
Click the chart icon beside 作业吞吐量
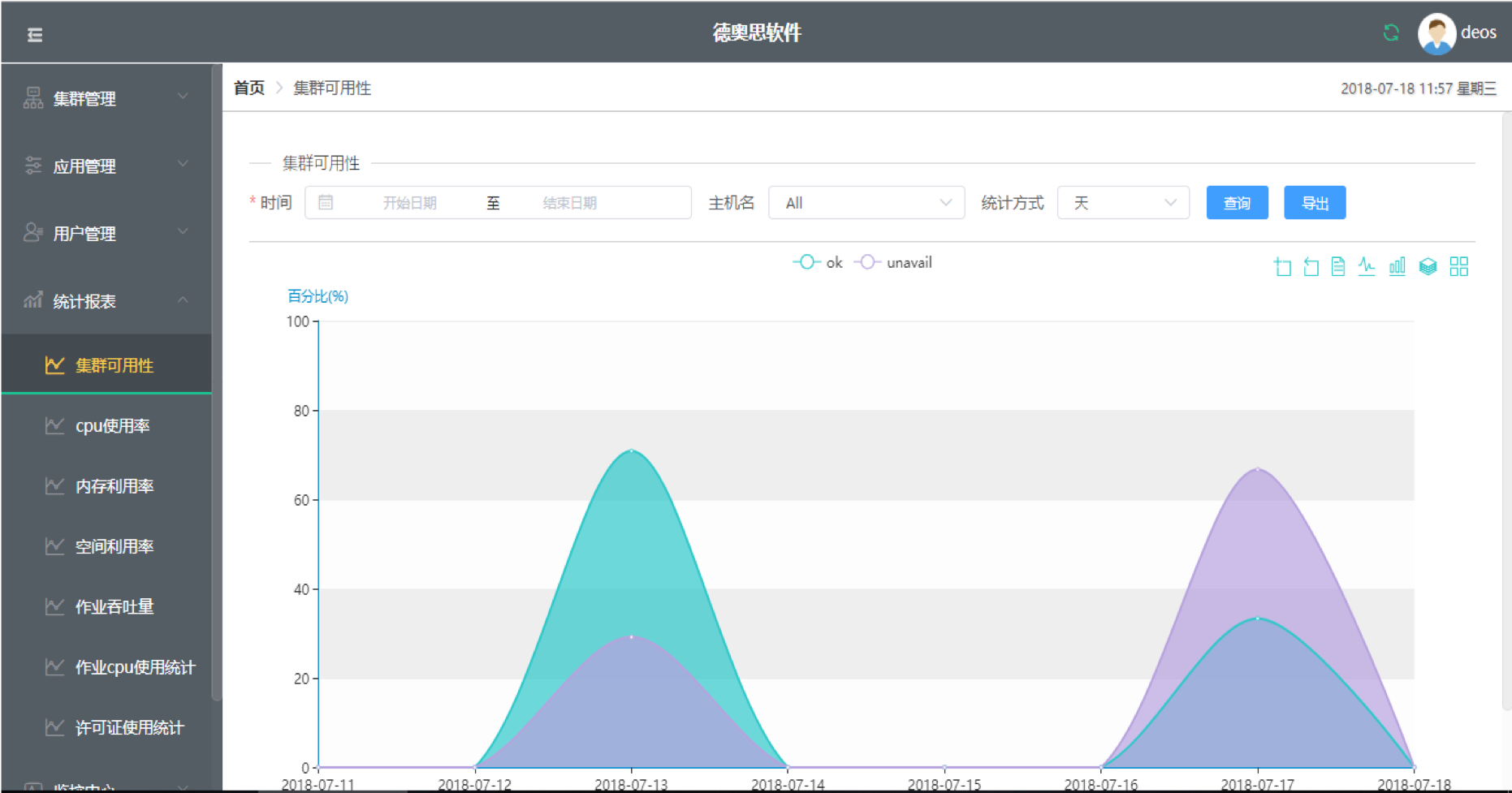[54, 606]
